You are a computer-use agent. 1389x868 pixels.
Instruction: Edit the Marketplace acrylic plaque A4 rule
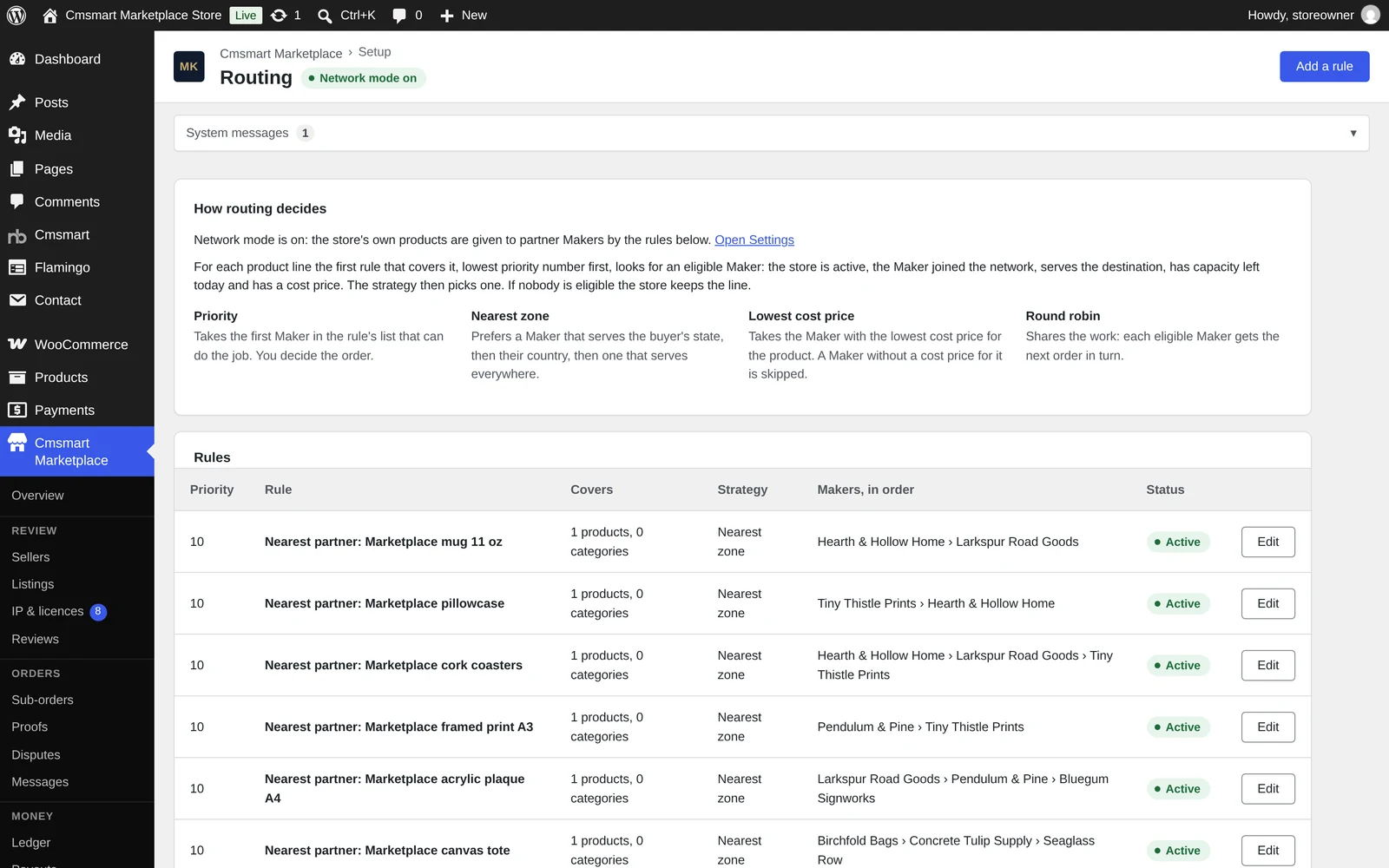pos(1267,788)
